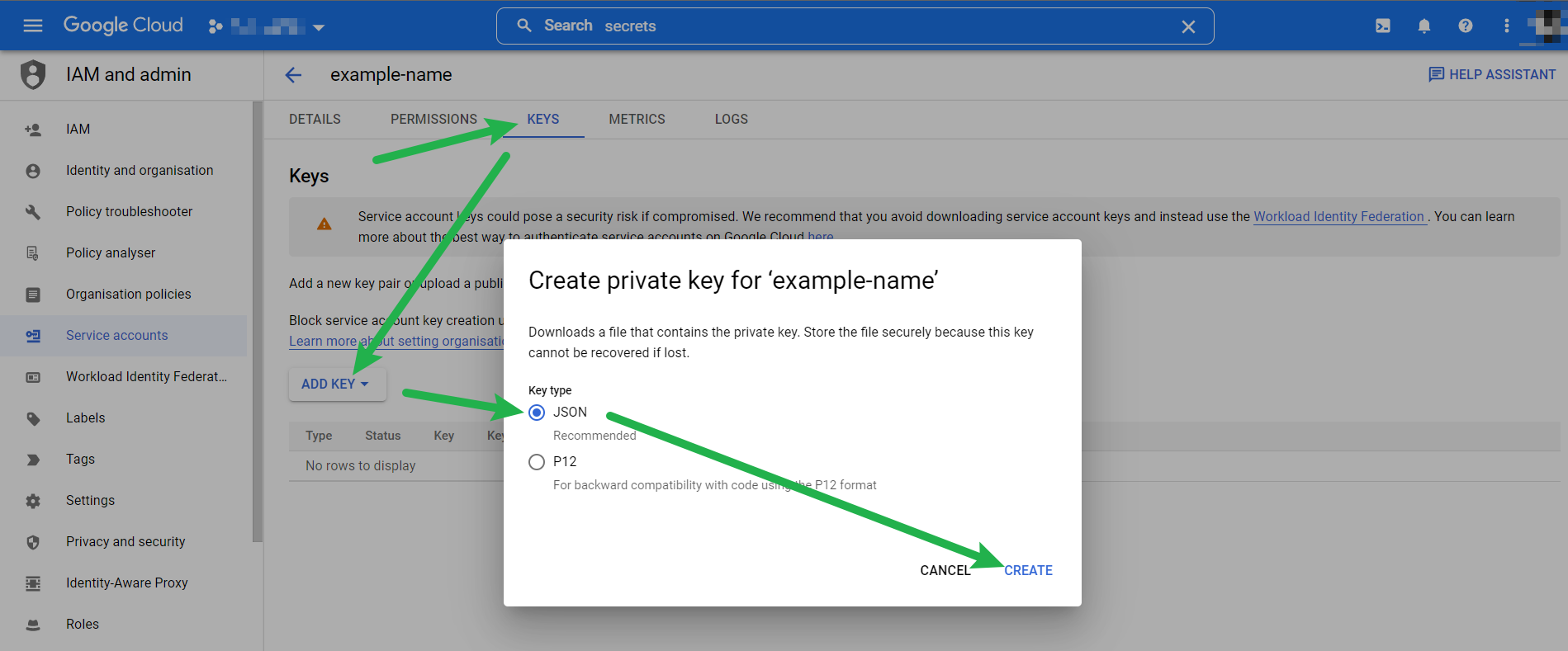Open the project selector dropdown
Image resolution: width=1568 pixels, height=651 pixels.
coord(267,26)
